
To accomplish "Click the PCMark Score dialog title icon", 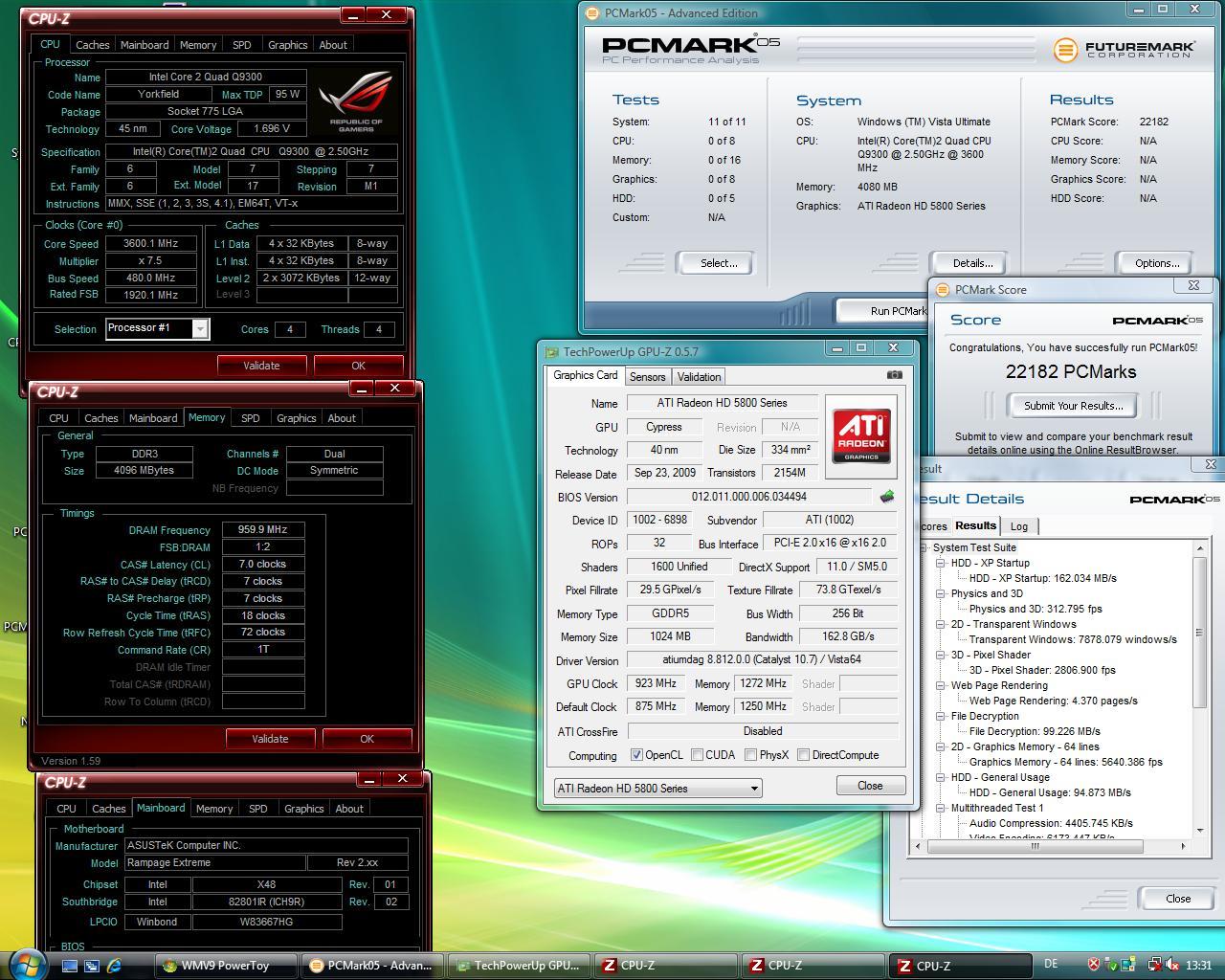I will click(943, 289).
